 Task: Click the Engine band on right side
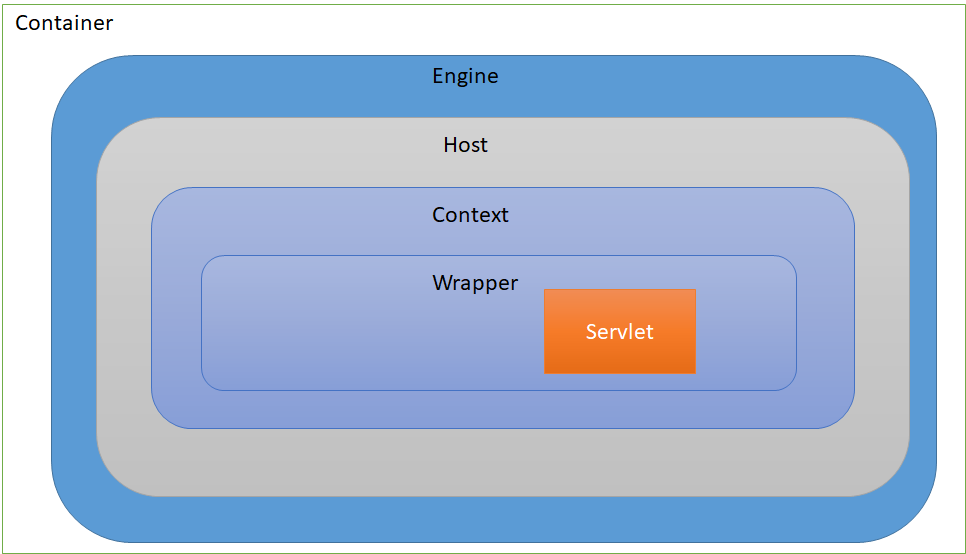923,299
